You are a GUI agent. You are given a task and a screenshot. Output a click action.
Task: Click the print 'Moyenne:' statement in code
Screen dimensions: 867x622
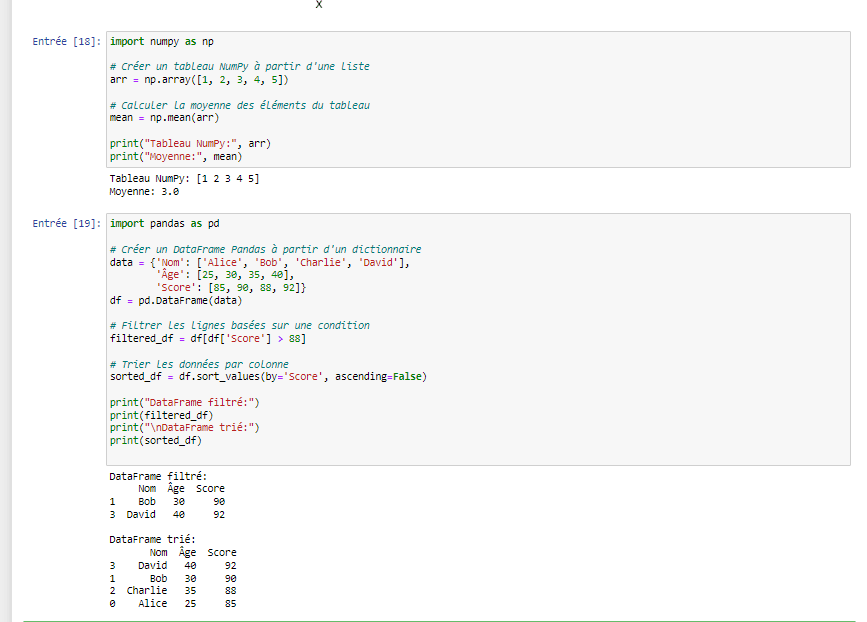point(176,156)
